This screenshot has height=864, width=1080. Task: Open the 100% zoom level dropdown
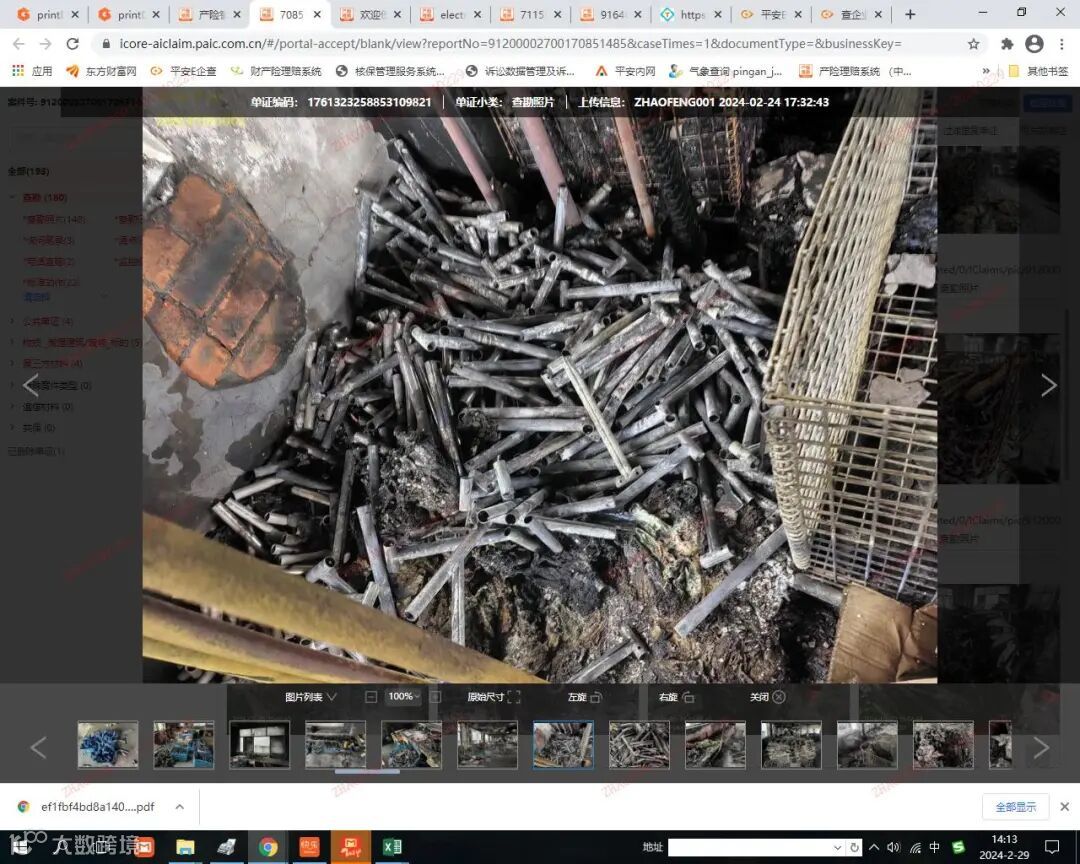point(404,697)
